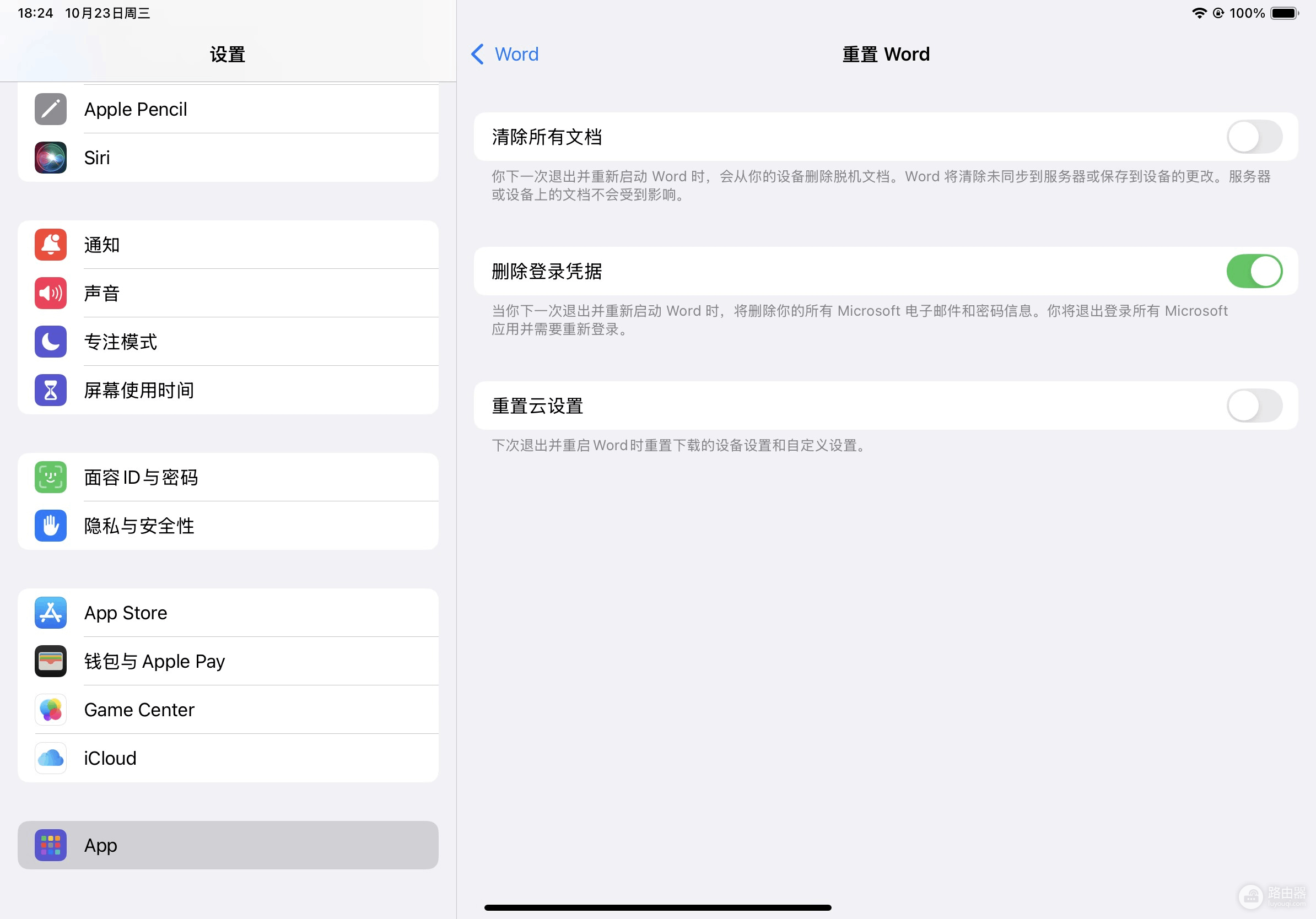The image size is (1316, 919).
Task: Tap the Wi-Fi status icon
Action: tap(1199, 13)
